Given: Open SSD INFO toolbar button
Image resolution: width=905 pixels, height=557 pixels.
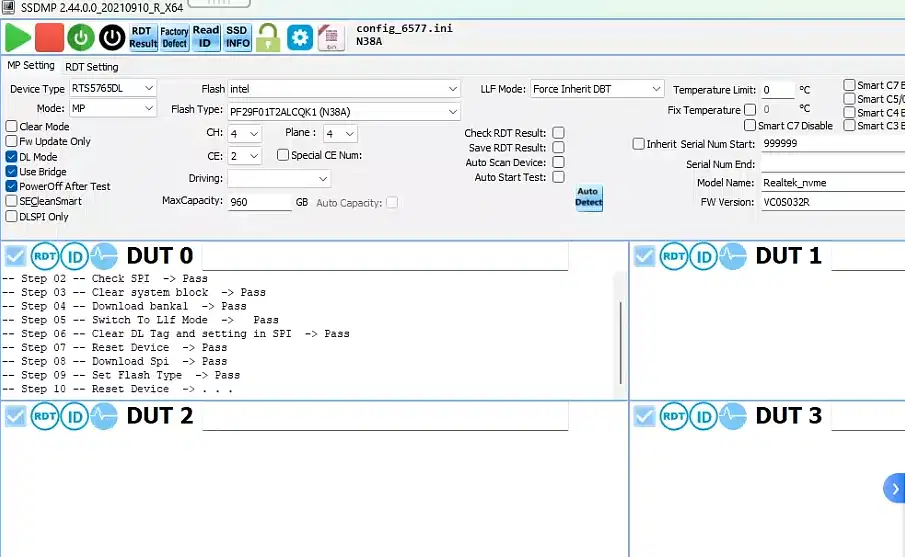Looking at the screenshot, I should tap(237, 38).
